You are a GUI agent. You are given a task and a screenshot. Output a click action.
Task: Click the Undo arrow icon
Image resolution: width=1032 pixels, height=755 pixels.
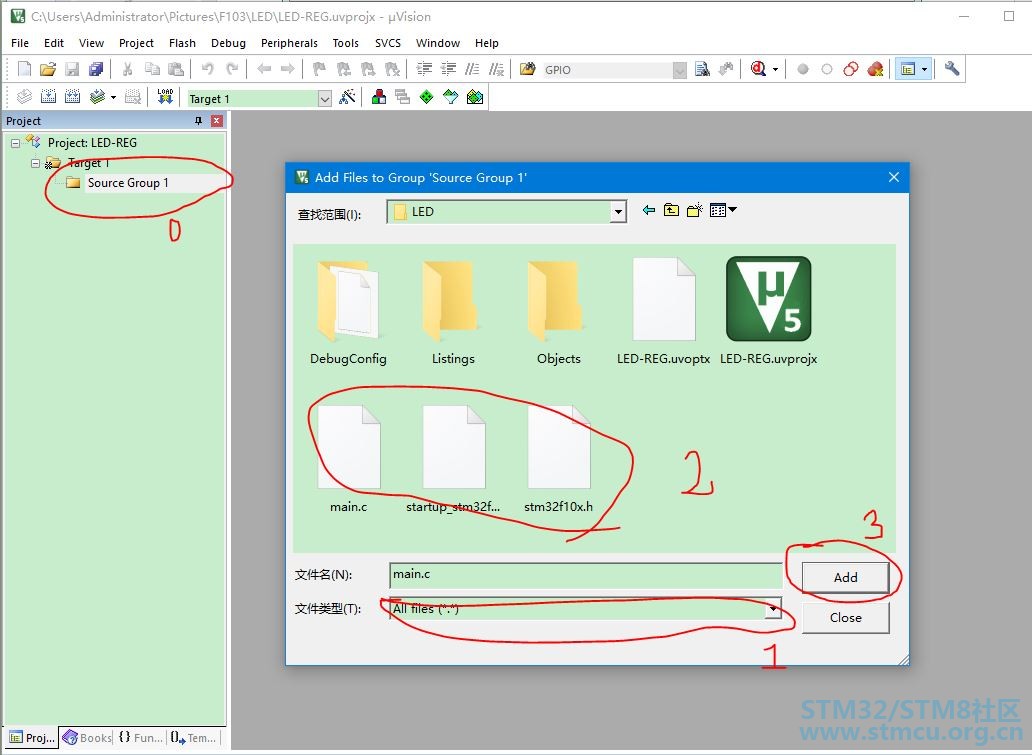coord(207,68)
